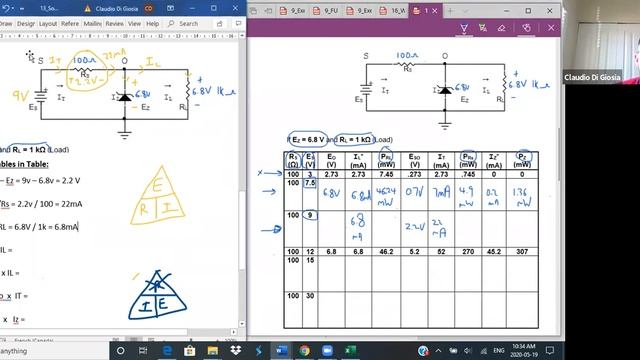This screenshot has width=640, height=360.
Task: Open Cortana circle on the taskbar
Action: pyautogui.click(x=120, y=351)
